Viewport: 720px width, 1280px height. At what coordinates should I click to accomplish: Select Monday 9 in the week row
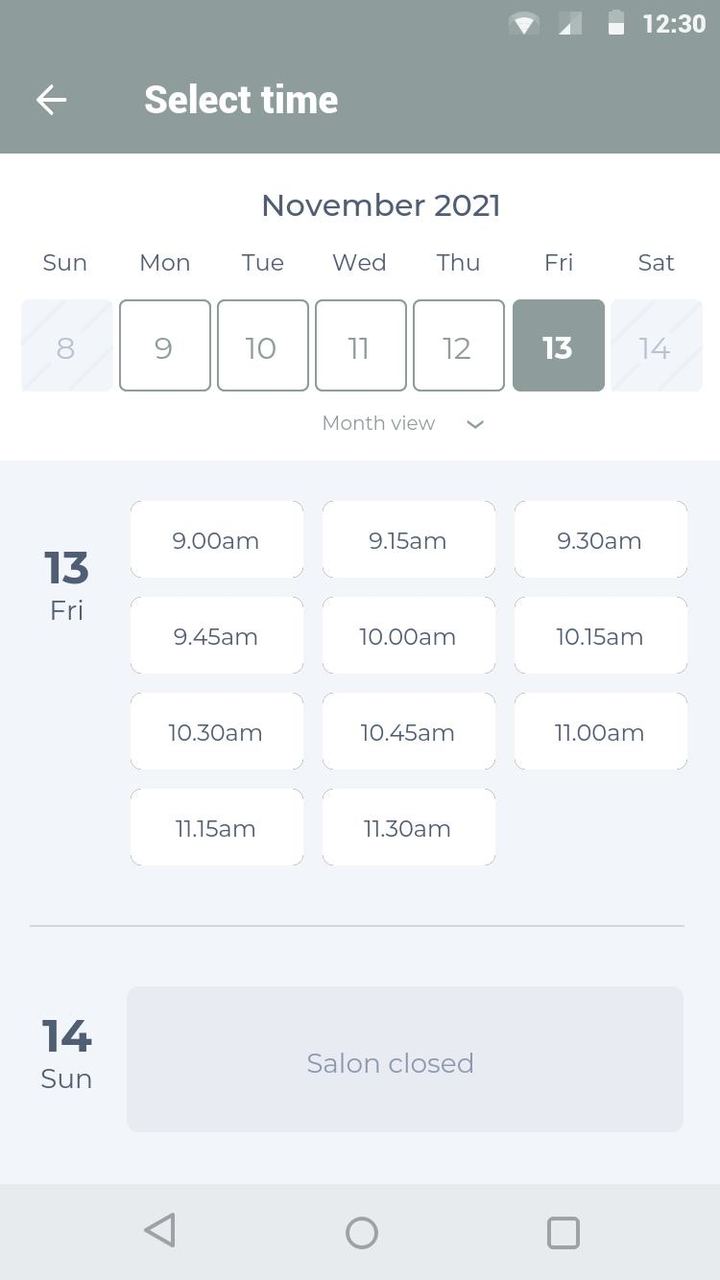(x=164, y=346)
